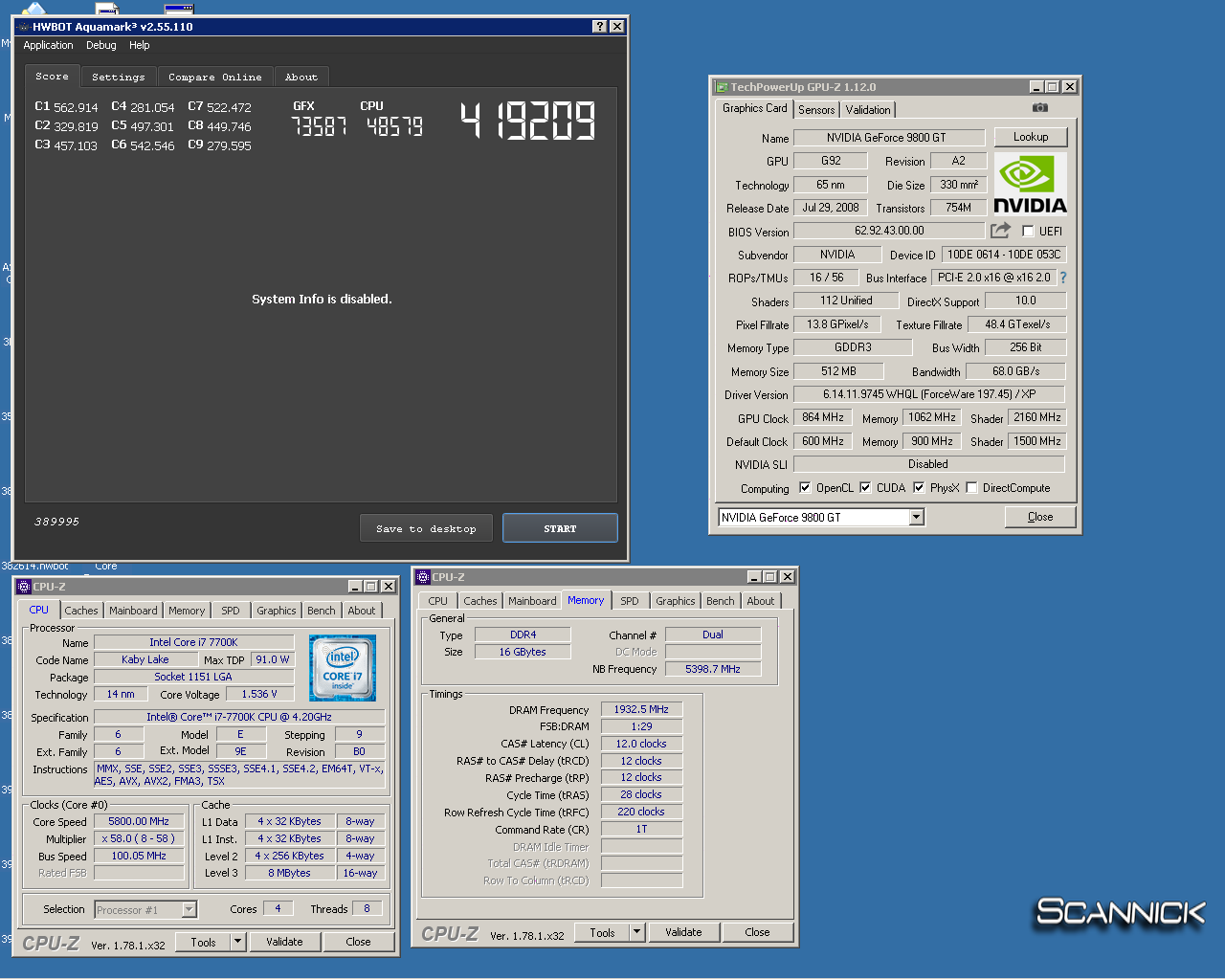This screenshot has height=980, width=1225.
Task: Click Close in the left CPU-Z window
Action: [359, 942]
